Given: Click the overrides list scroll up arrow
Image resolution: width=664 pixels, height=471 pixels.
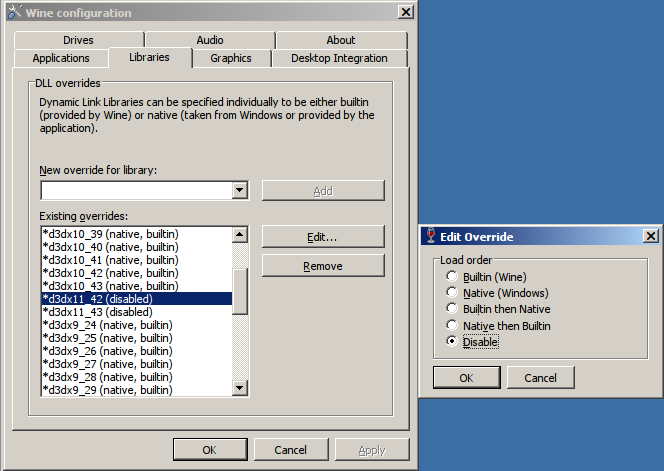Looking at the screenshot, I should 240,234.
